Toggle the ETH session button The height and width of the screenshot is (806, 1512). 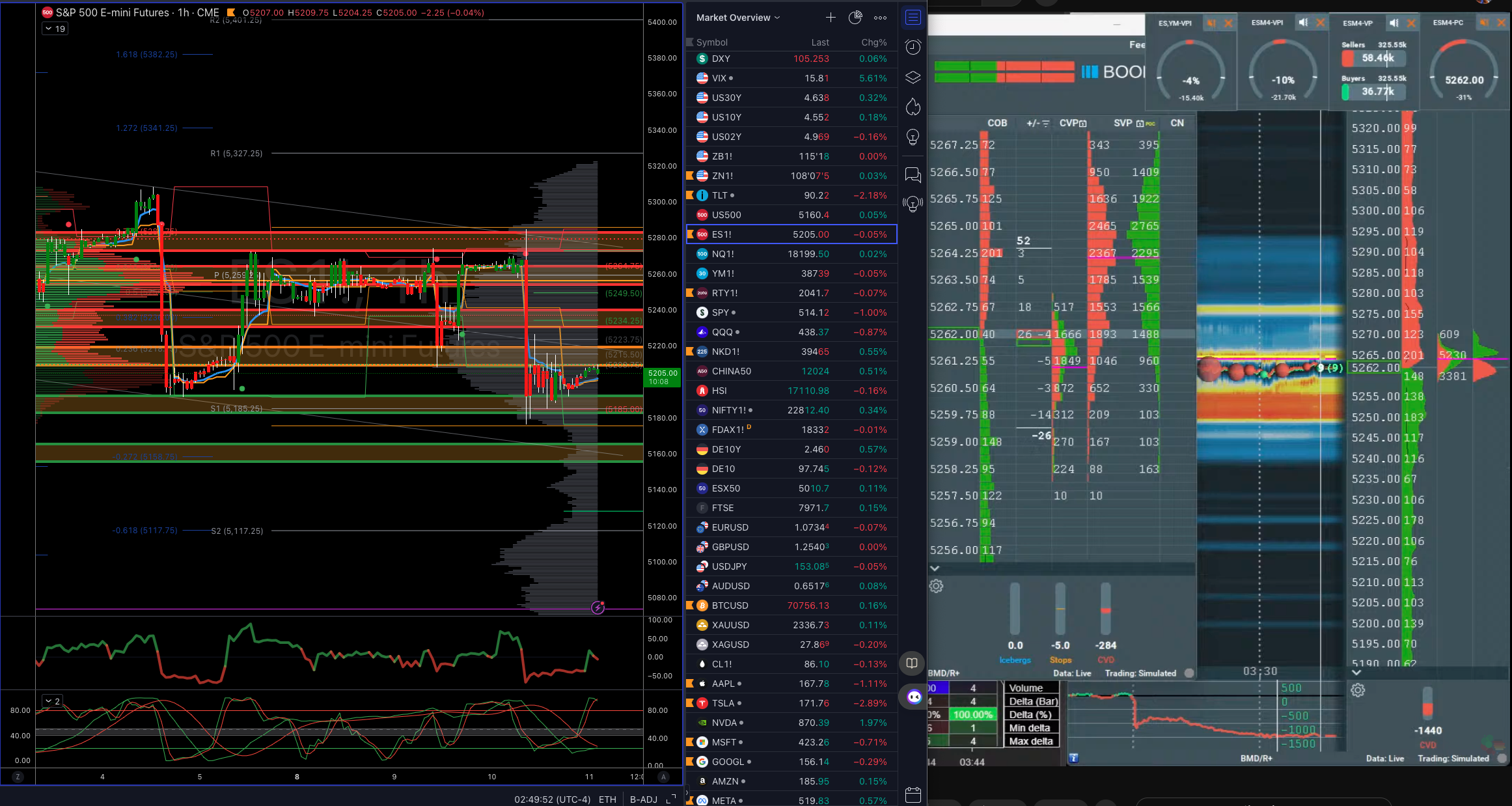click(x=607, y=799)
